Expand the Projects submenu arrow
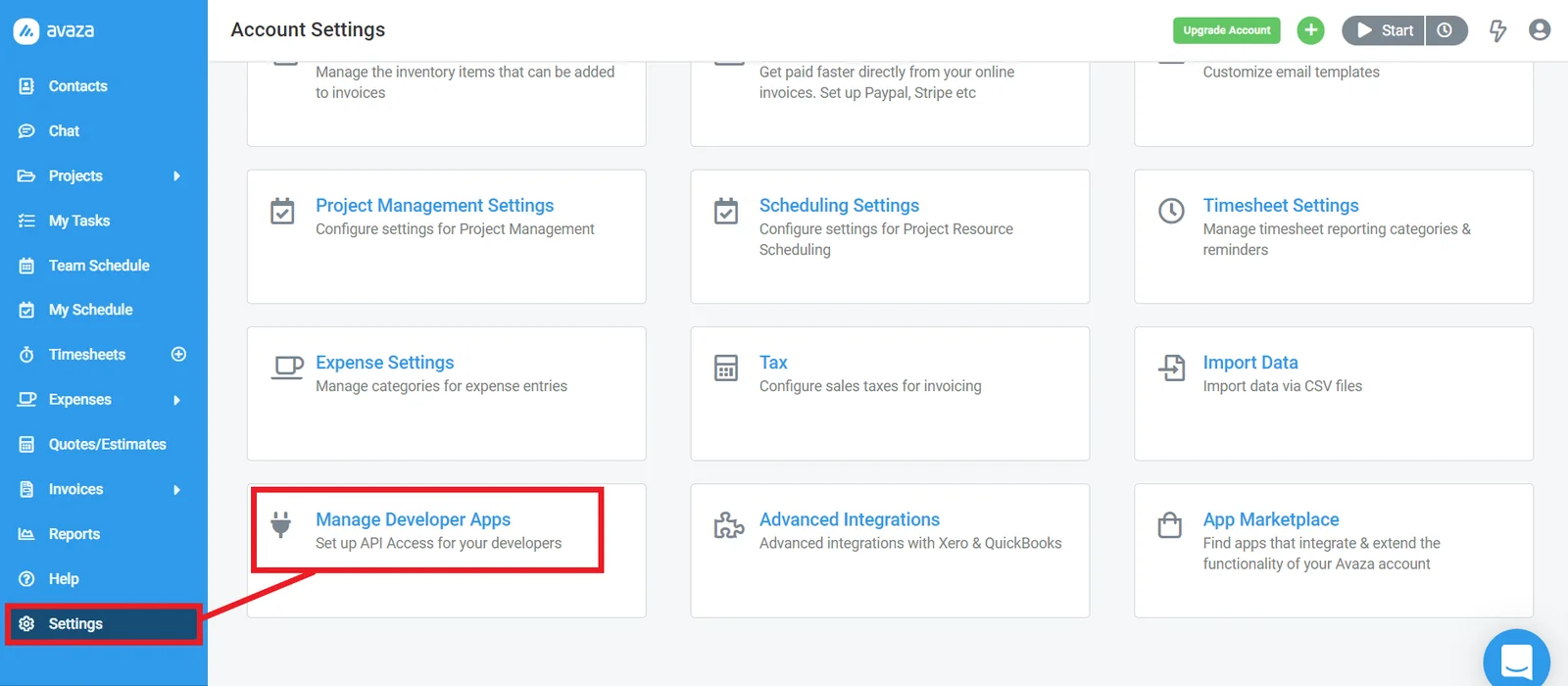1568x686 pixels. pyautogui.click(x=177, y=175)
